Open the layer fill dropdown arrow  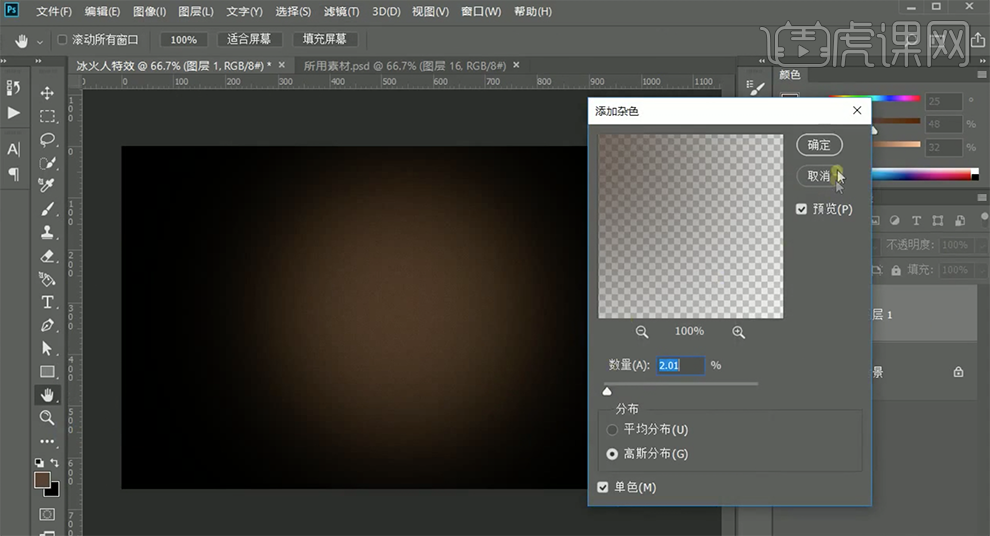pyautogui.click(x=982, y=270)
